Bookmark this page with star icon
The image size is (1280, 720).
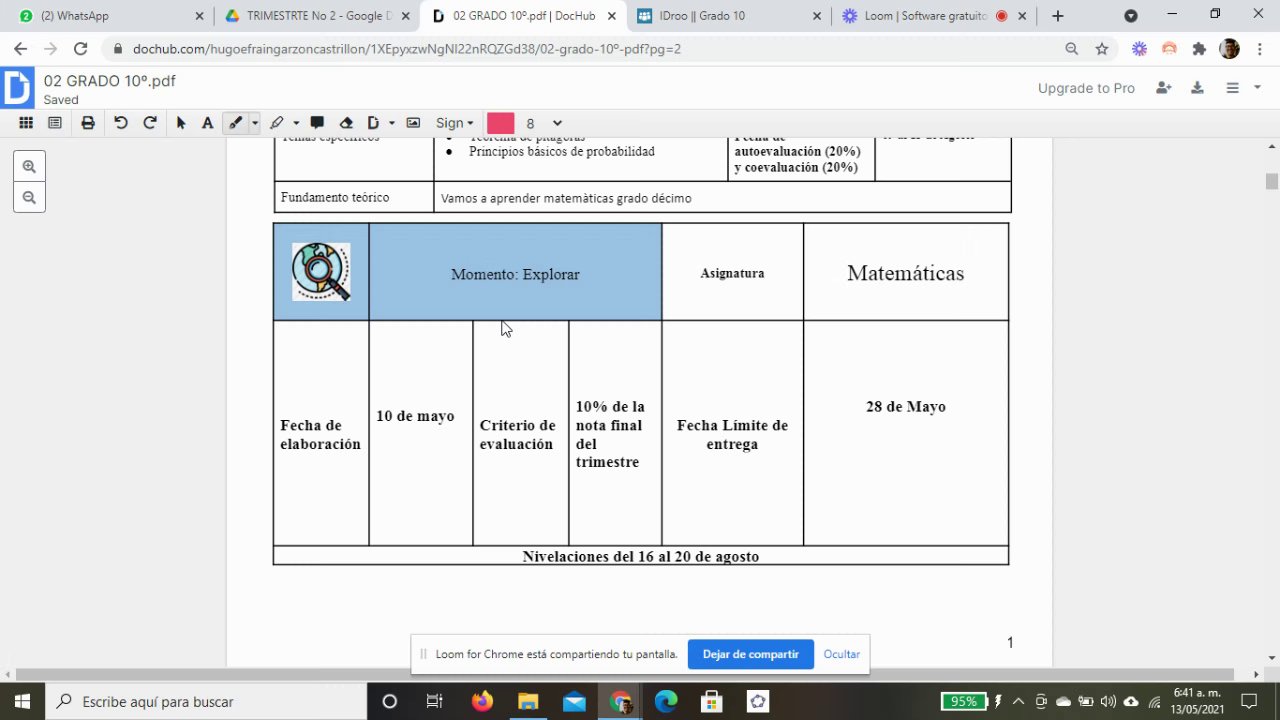[x=1101, y=48]
